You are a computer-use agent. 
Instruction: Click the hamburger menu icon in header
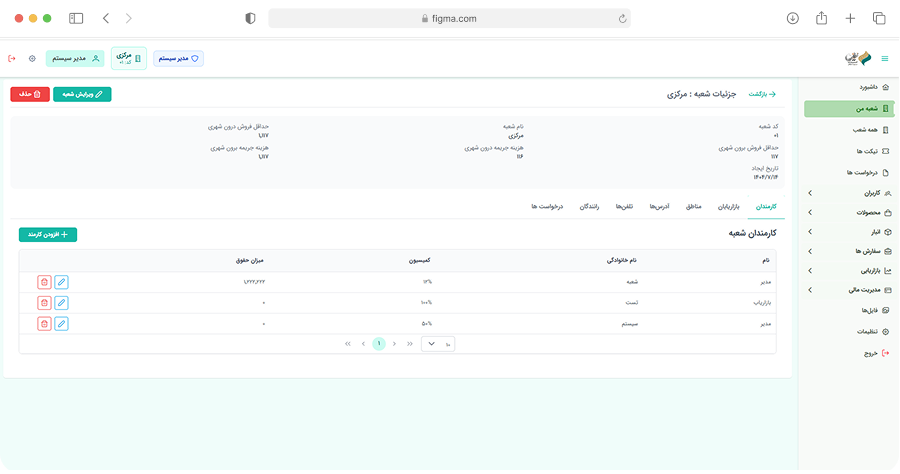coord(883,59)
